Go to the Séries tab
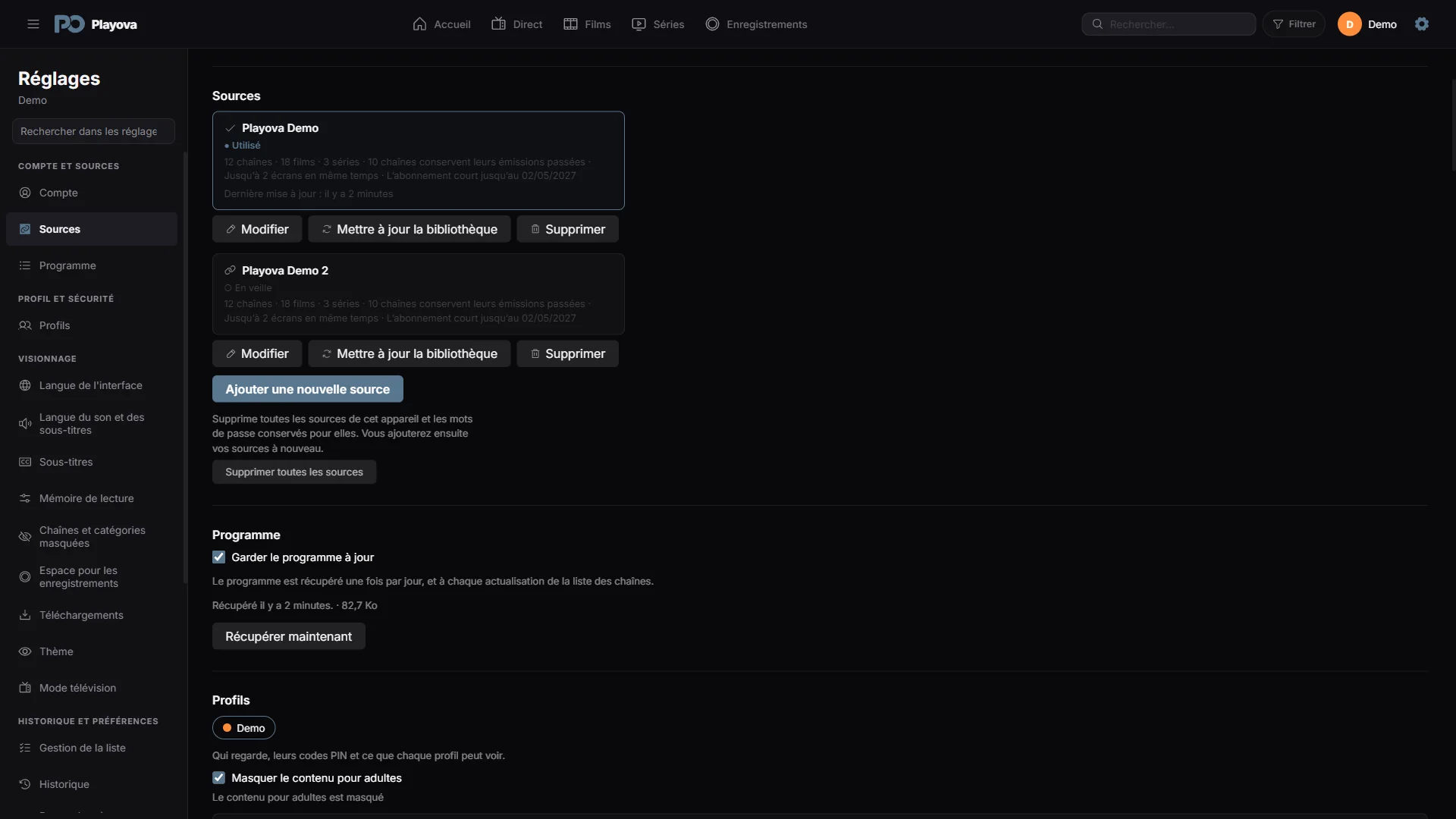 (x=658, y=24)
